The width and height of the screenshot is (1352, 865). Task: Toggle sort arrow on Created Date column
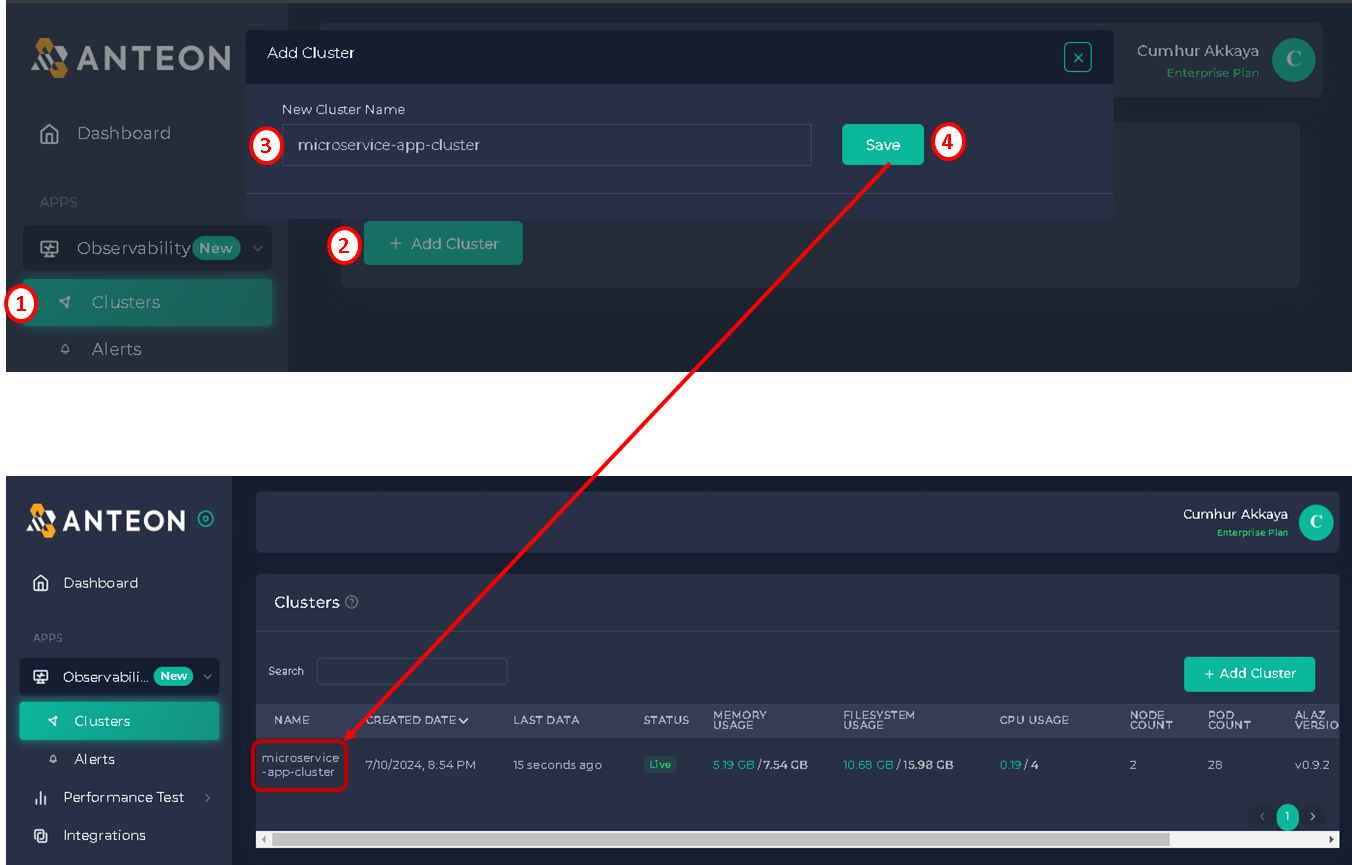click(464, 720)
